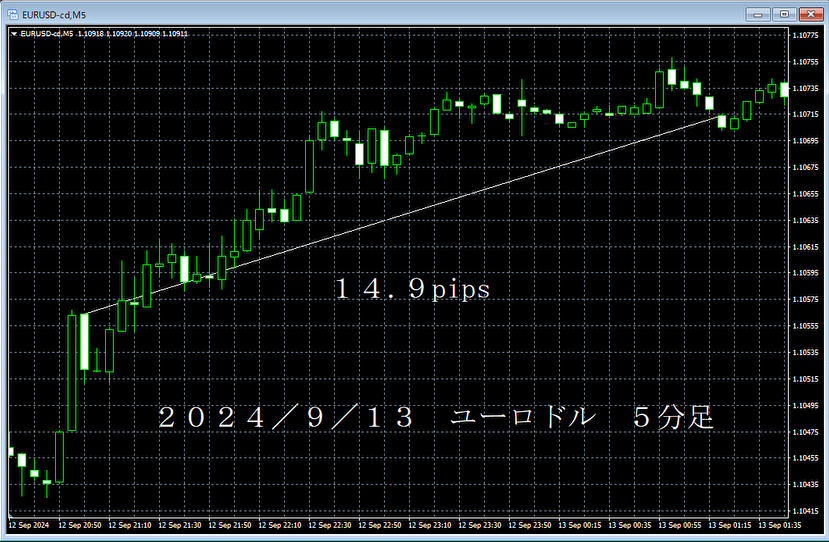The width and height of the screenshot is (829, 542).
Task: Click the '13 Sep 01:35' time axis label
Action: coord(780,525)
